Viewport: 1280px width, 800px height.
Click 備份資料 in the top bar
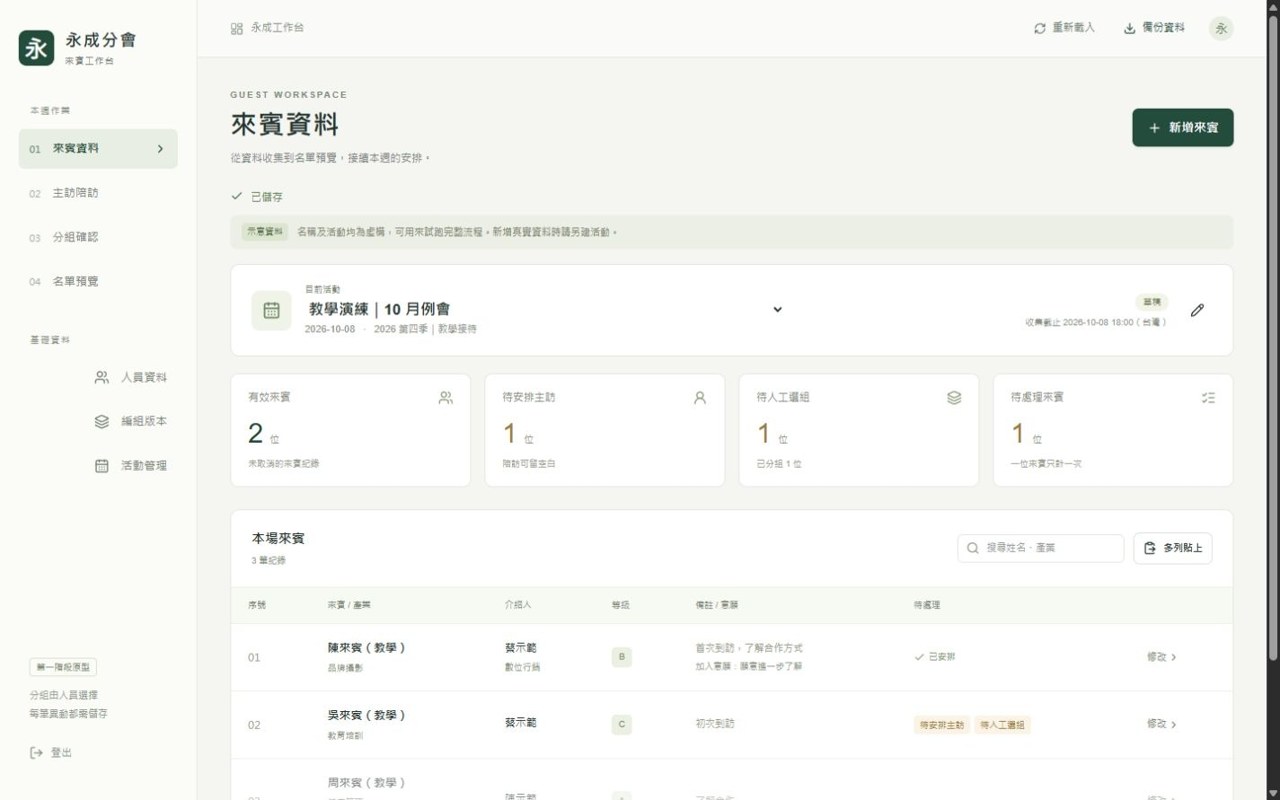(1154, 28)
